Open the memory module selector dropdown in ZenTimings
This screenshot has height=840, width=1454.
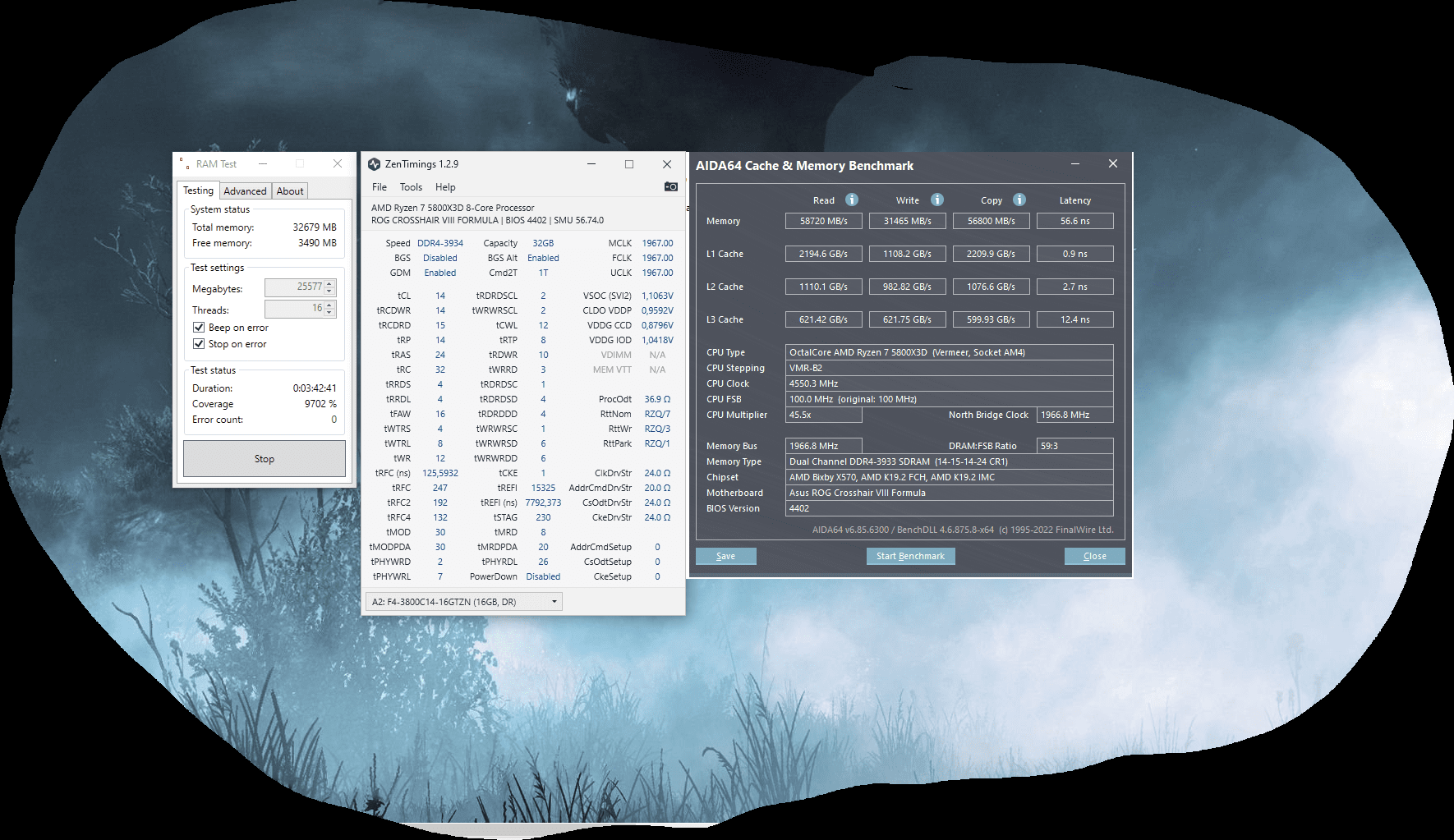tap(464, 602)
